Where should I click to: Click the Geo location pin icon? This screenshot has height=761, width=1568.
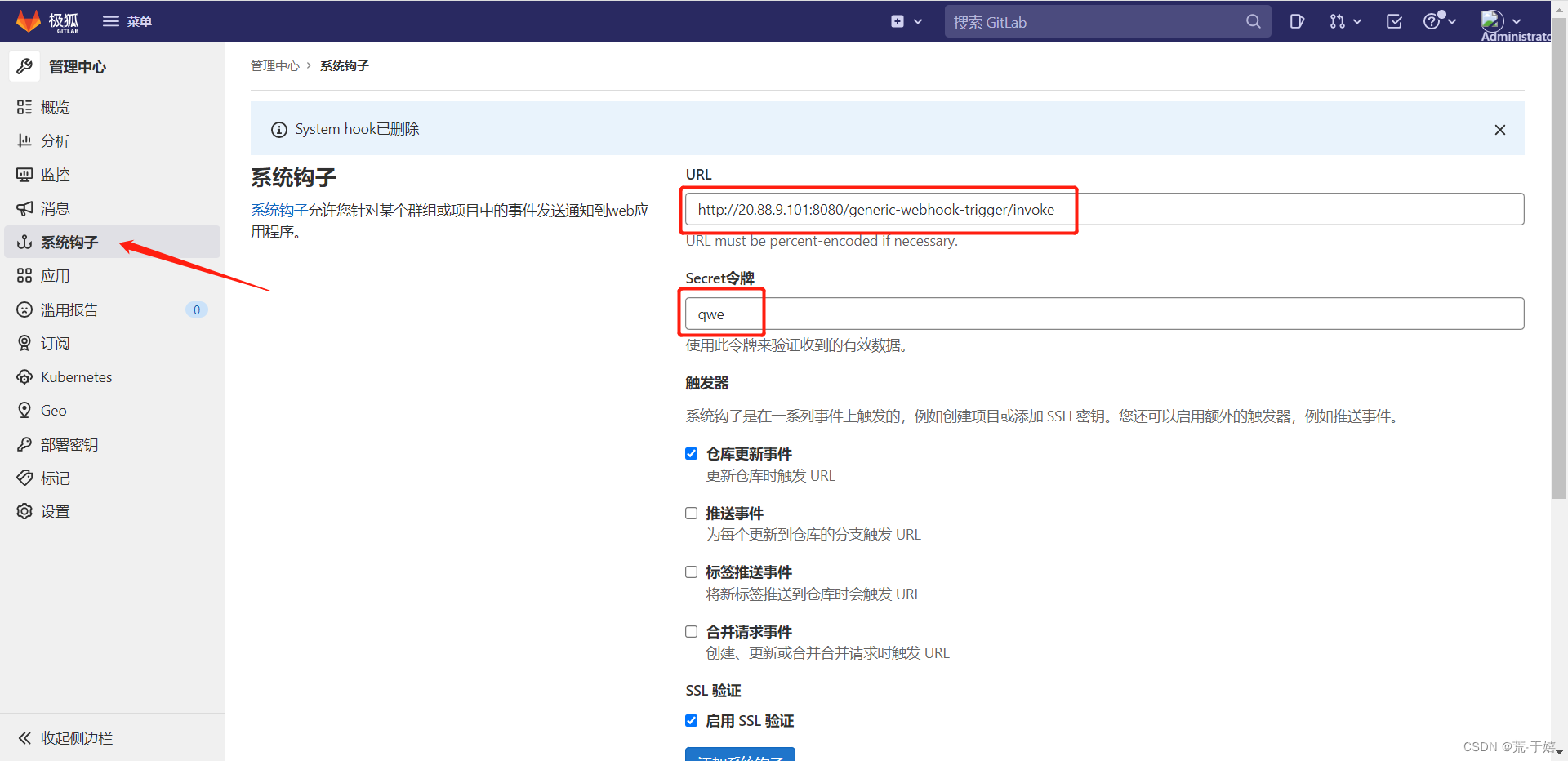pyautogui.click(x=24, y=410)
